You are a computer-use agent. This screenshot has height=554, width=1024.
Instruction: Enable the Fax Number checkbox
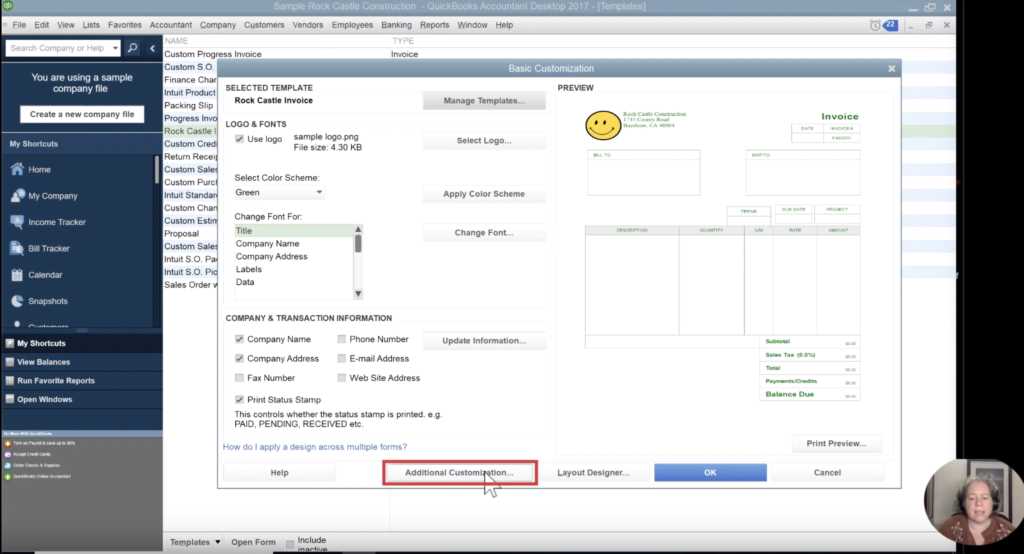coord(239,378)
